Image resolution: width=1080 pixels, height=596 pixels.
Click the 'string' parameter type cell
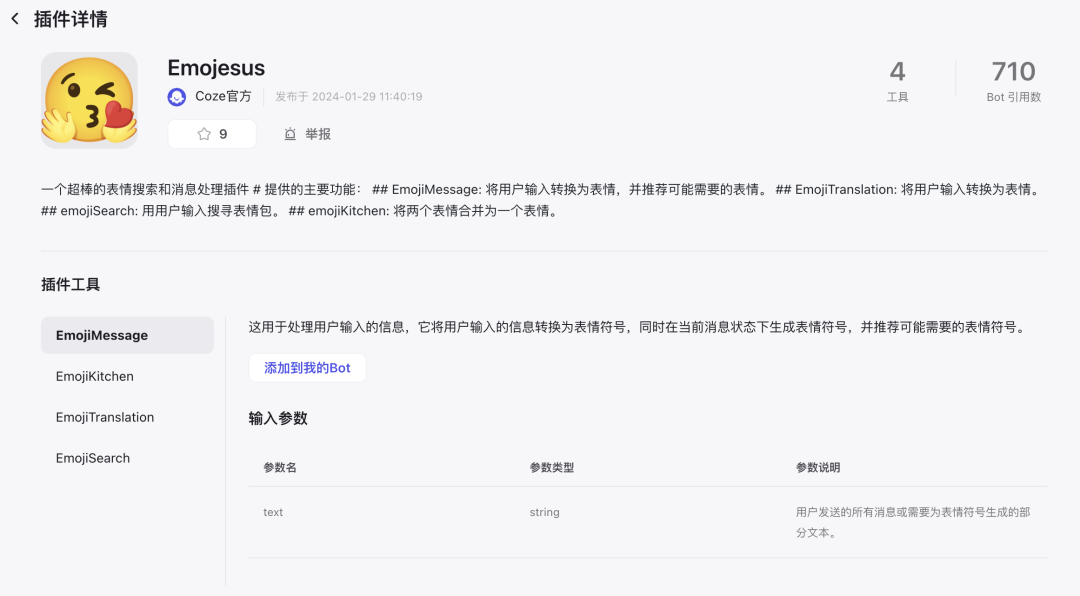[545, 513]
